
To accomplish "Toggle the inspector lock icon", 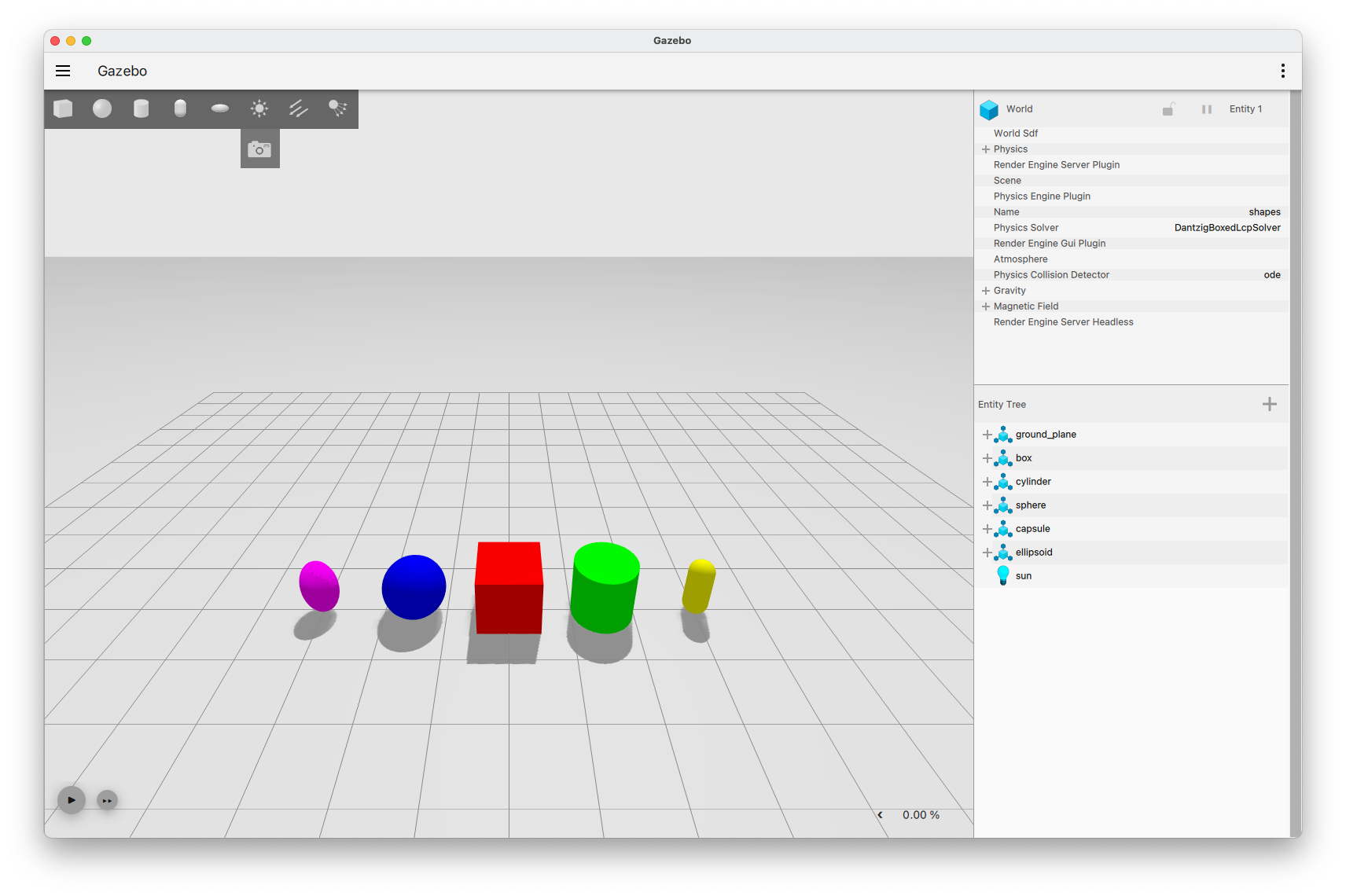I will pos(1168,109).
